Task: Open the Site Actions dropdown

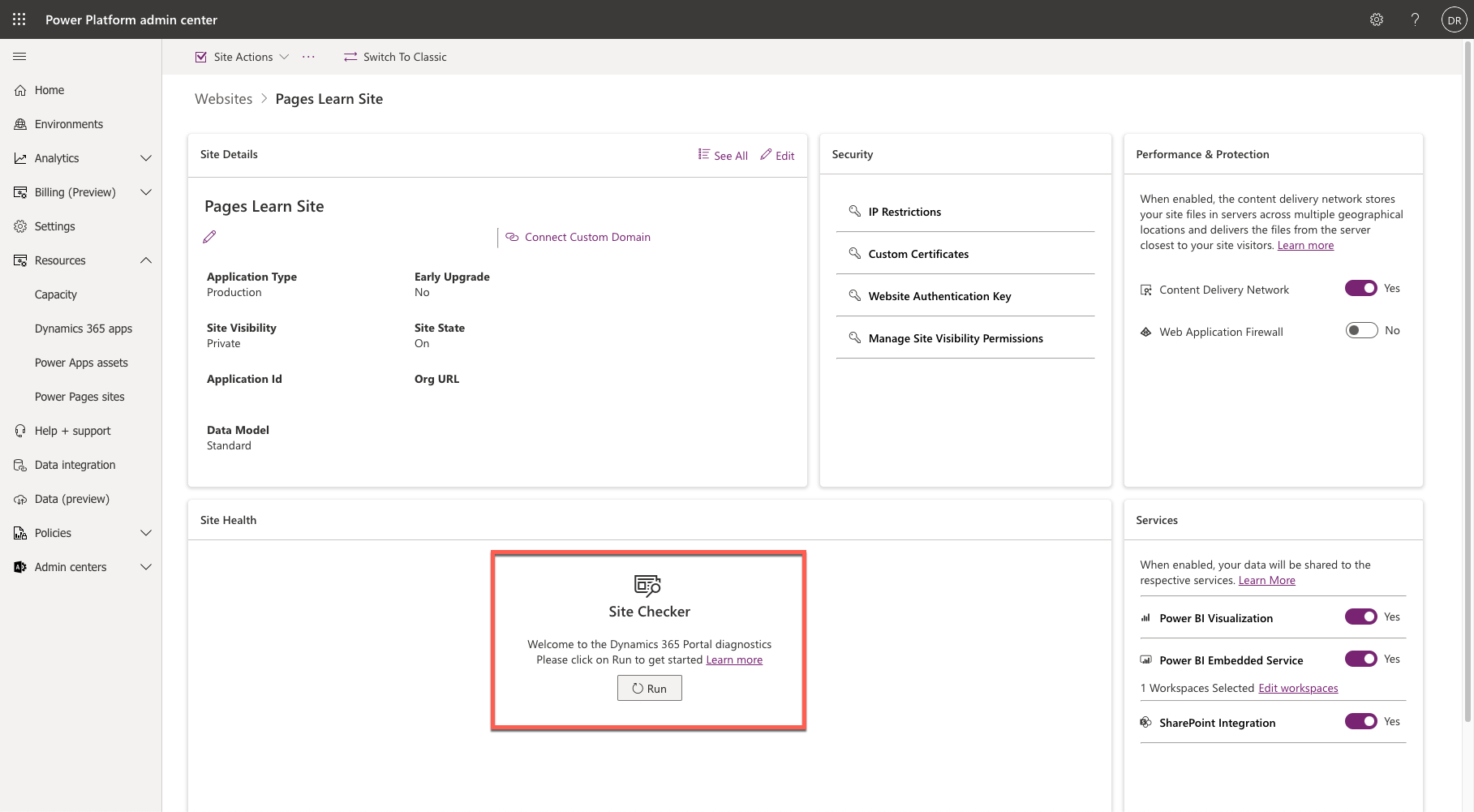Action: point(243,57)
